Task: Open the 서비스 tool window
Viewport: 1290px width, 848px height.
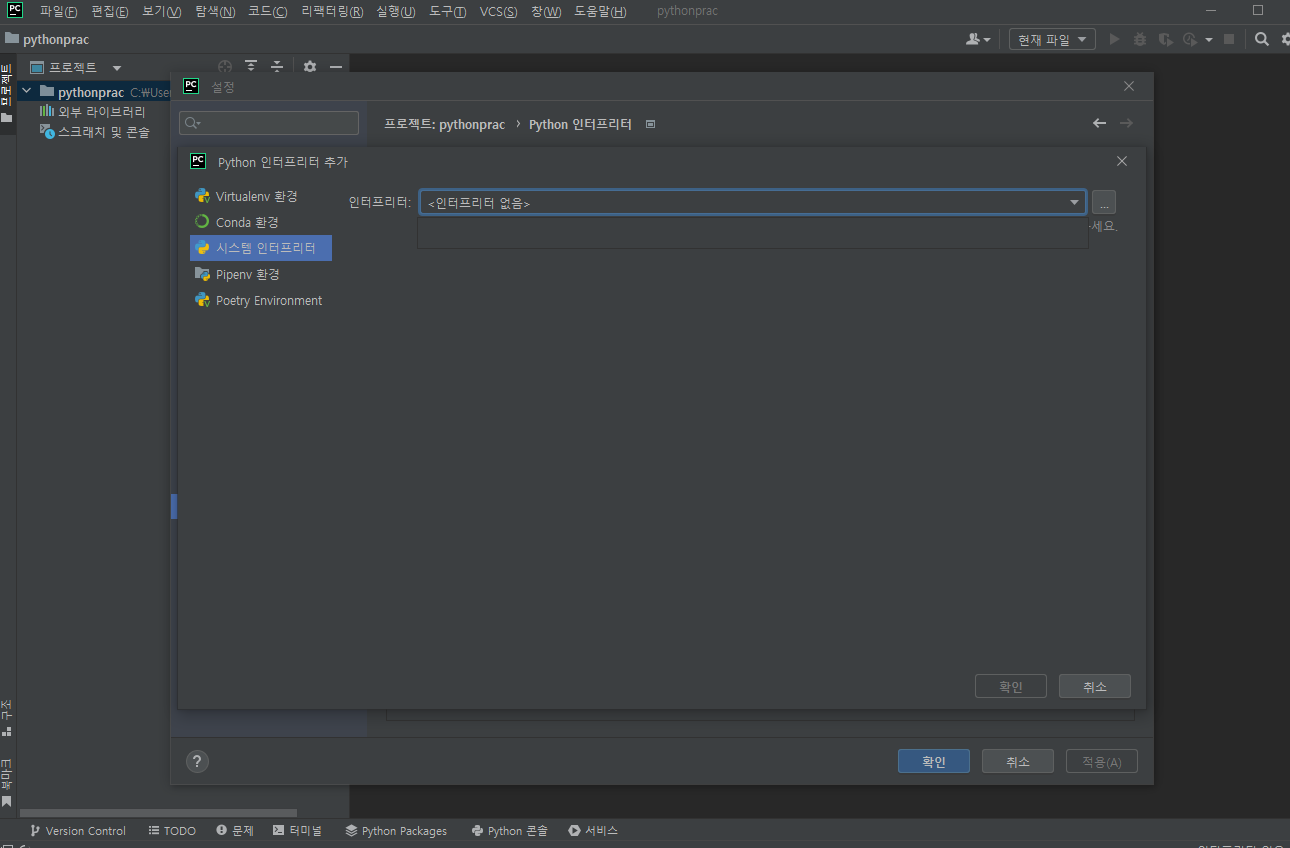Action: (594, 831)
